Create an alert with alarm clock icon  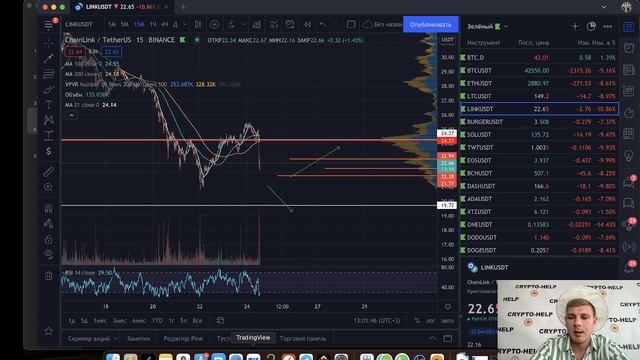(x=290, y=24)
